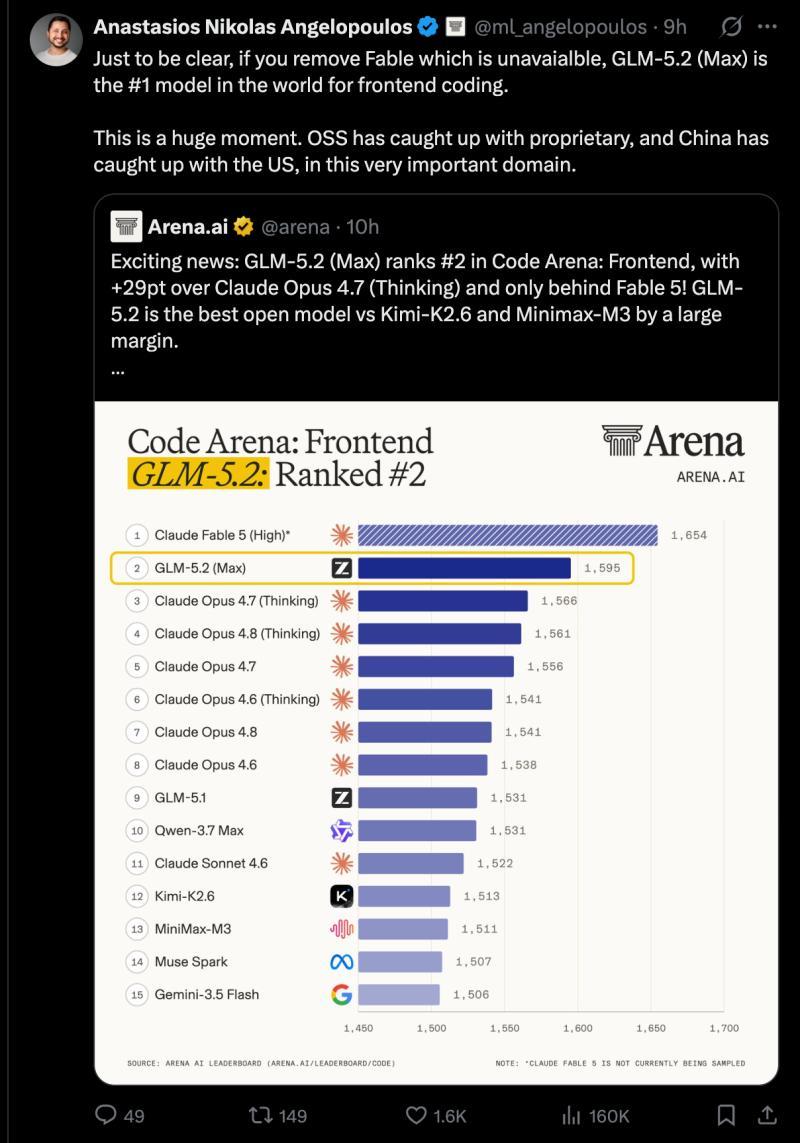Click the affiliation badge next to verified checkmark
The height and width of the screenshot is (1143, 800).
[455, 27]
